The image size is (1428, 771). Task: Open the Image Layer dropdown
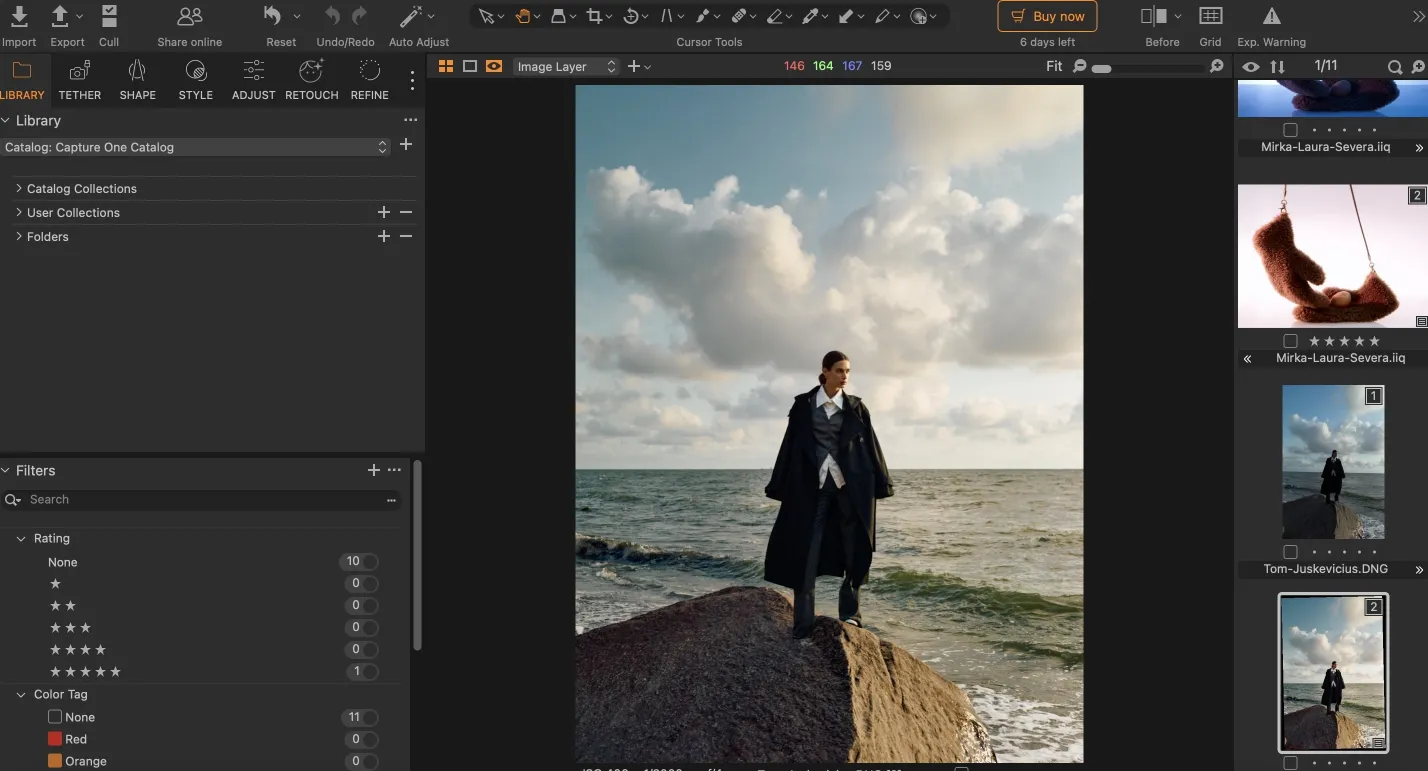coord(565,66)
